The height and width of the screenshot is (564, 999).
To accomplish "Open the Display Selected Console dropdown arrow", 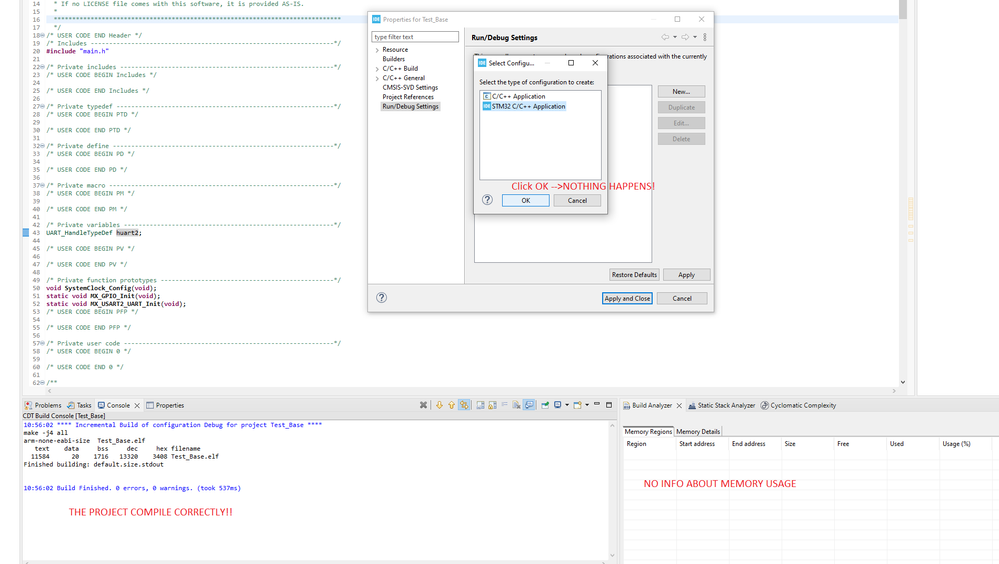I will (x=567, y=405).
